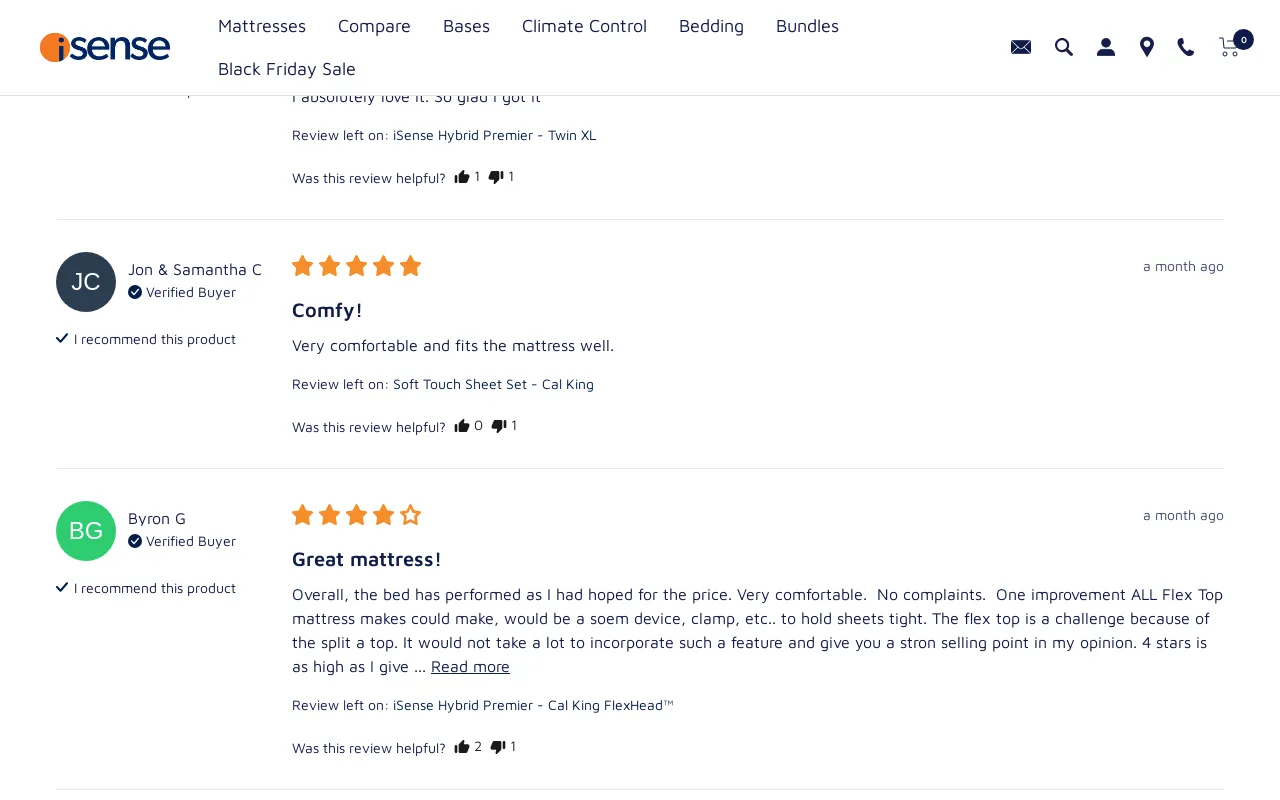This screenshot has height=800, width=1280.
Task: Open the account profile icon
Action: coord(1106,47)
